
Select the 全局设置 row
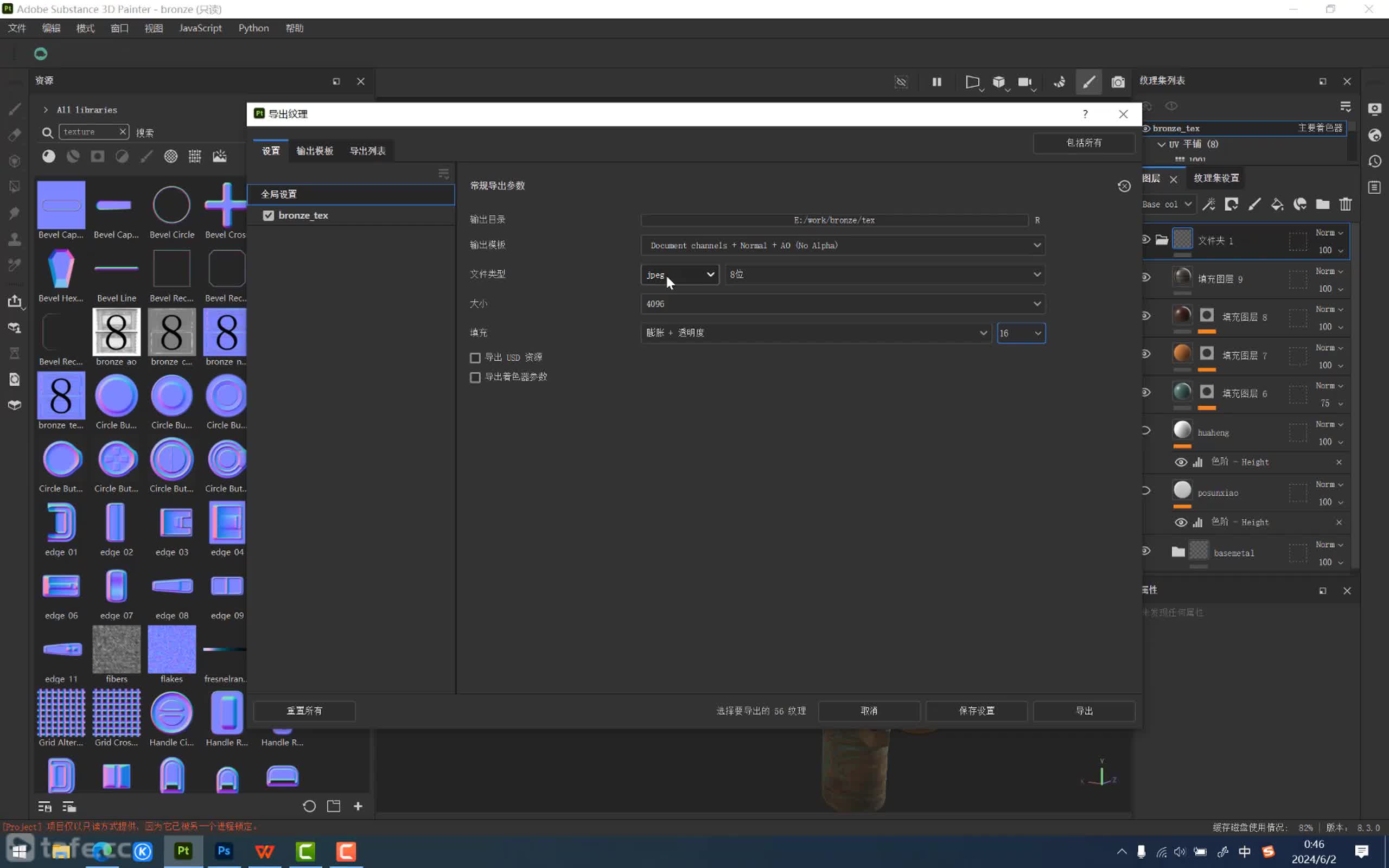click(x=351, y=194)
